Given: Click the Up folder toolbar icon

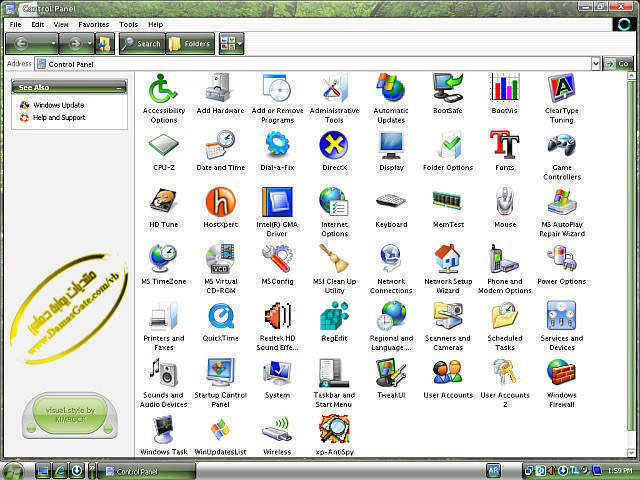Looking at the screenshot, I should 104,44.
